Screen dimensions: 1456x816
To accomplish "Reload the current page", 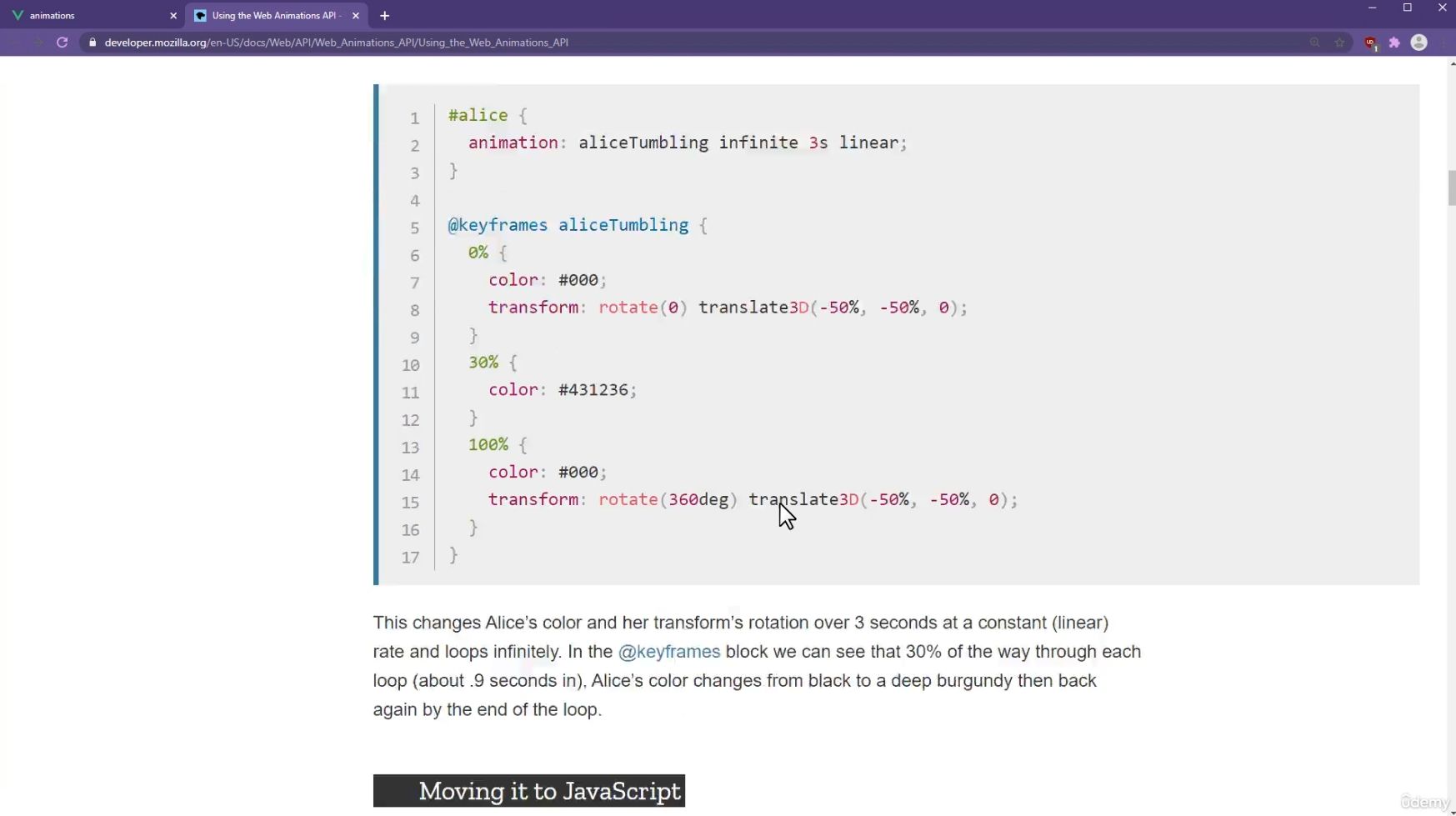I will (63, 43).
